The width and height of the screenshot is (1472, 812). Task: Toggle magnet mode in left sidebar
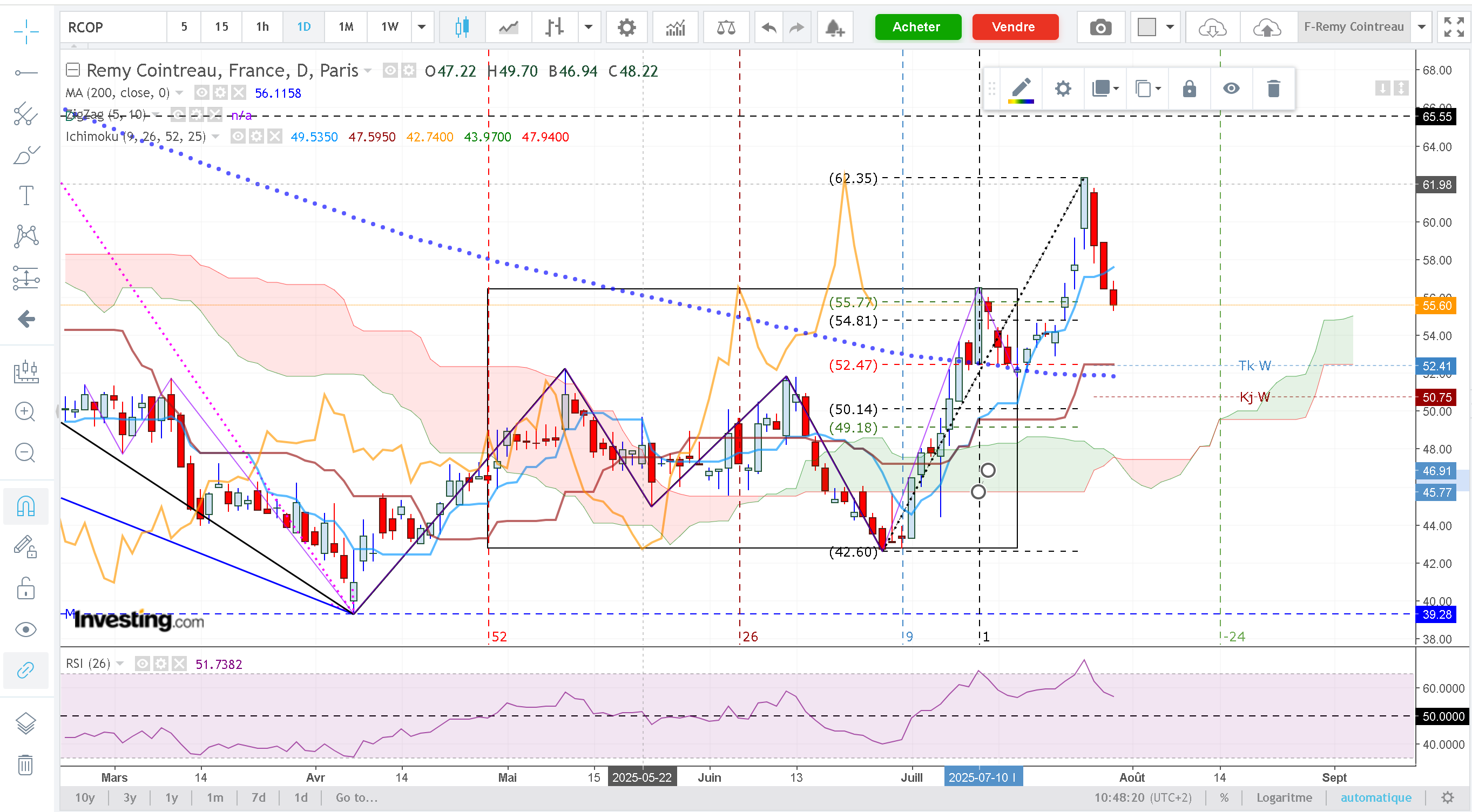[26, 506]
